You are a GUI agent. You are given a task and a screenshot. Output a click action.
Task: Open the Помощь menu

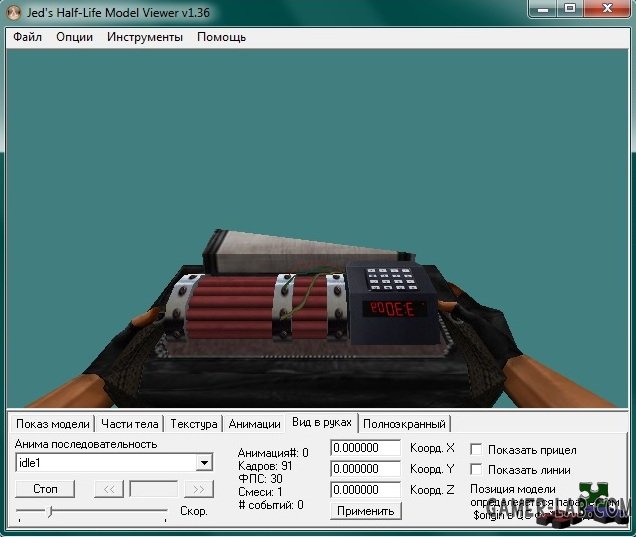click(x=221, y=37)
